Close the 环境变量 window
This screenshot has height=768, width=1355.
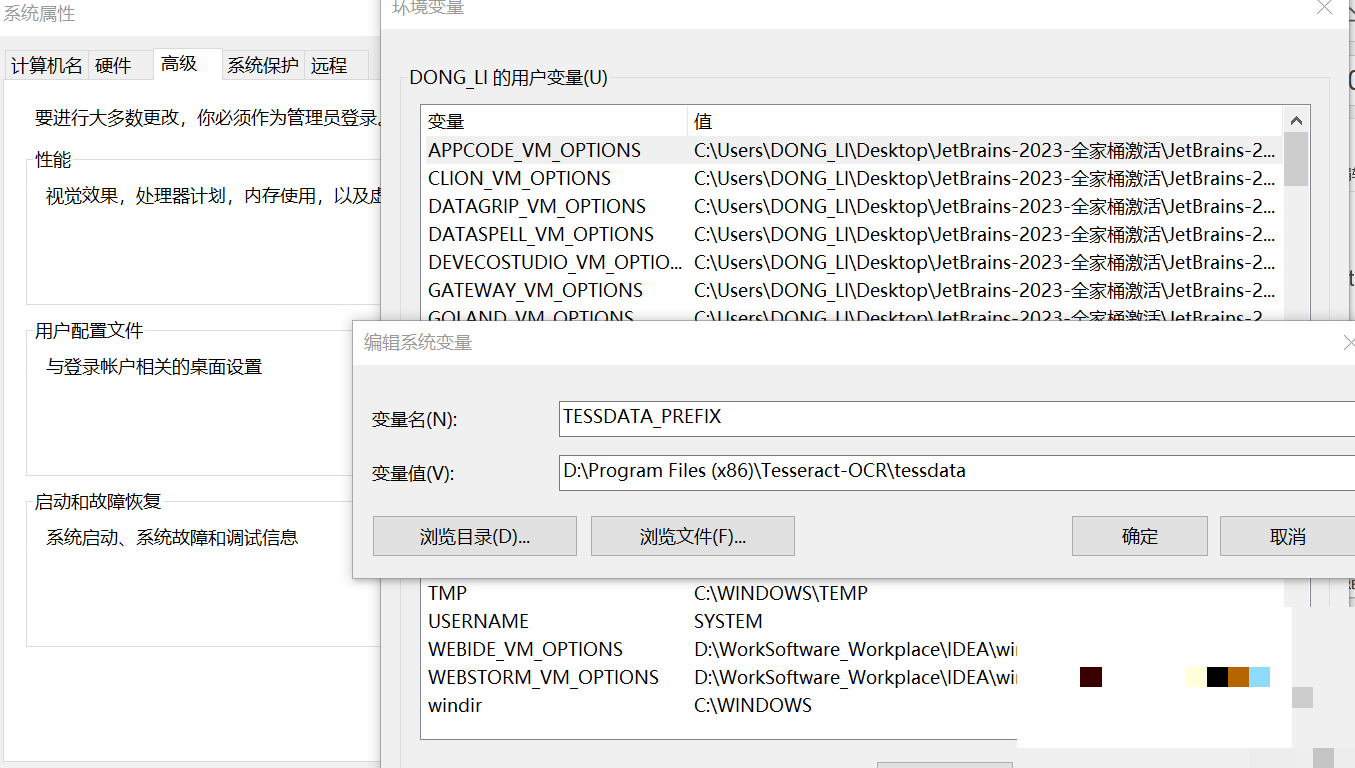coord(1324,8)
